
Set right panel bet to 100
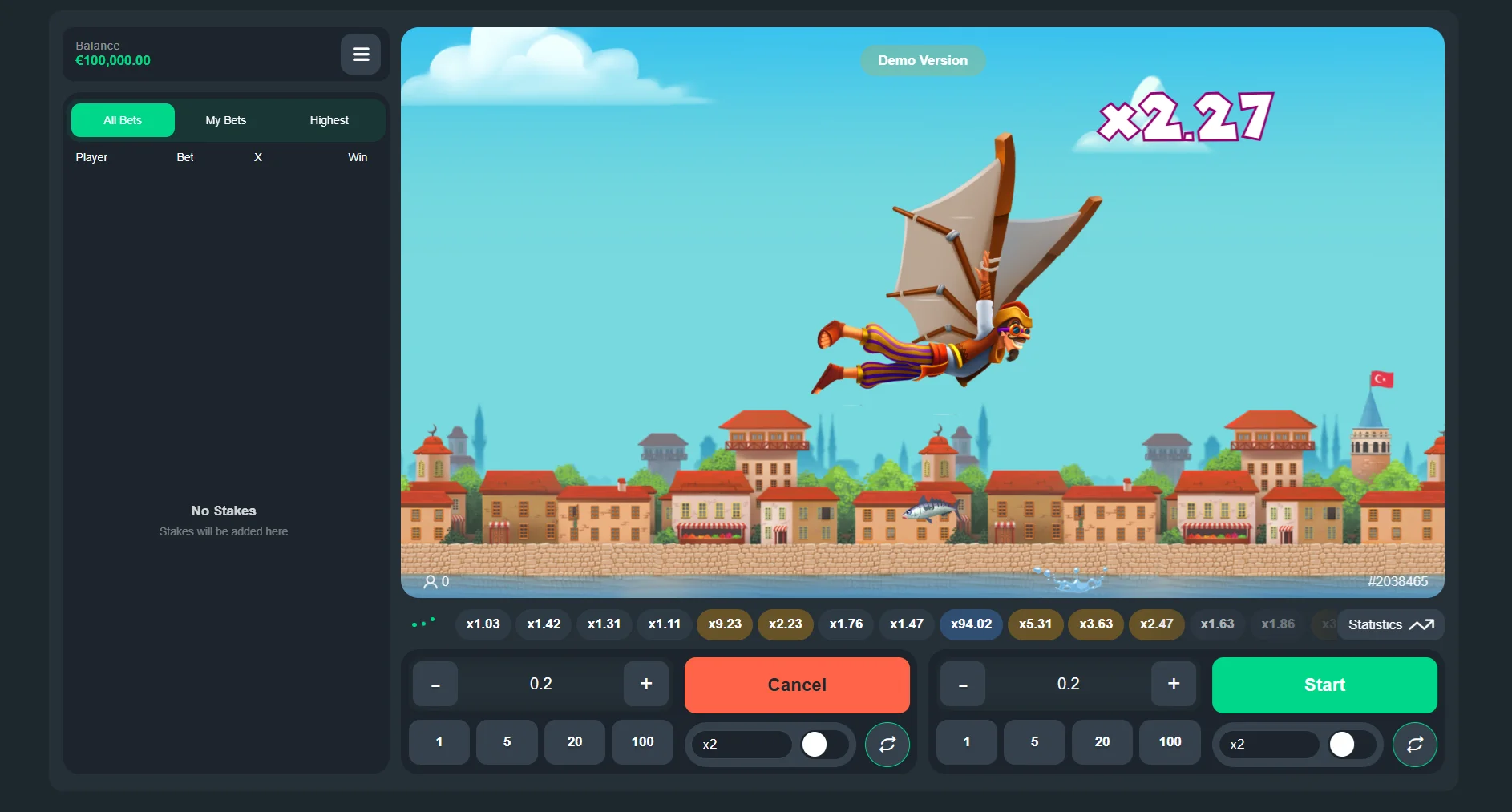coord(1170,741)
